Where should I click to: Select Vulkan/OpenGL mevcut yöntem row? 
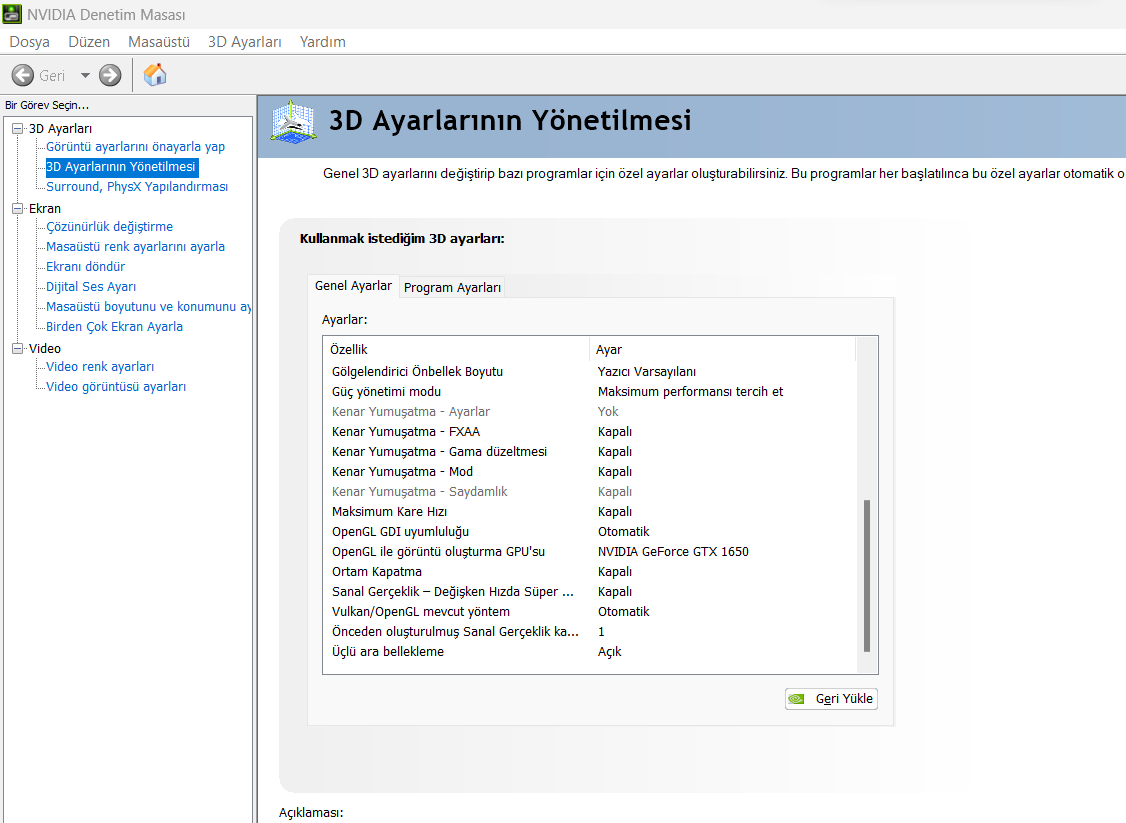coord(590,612)
